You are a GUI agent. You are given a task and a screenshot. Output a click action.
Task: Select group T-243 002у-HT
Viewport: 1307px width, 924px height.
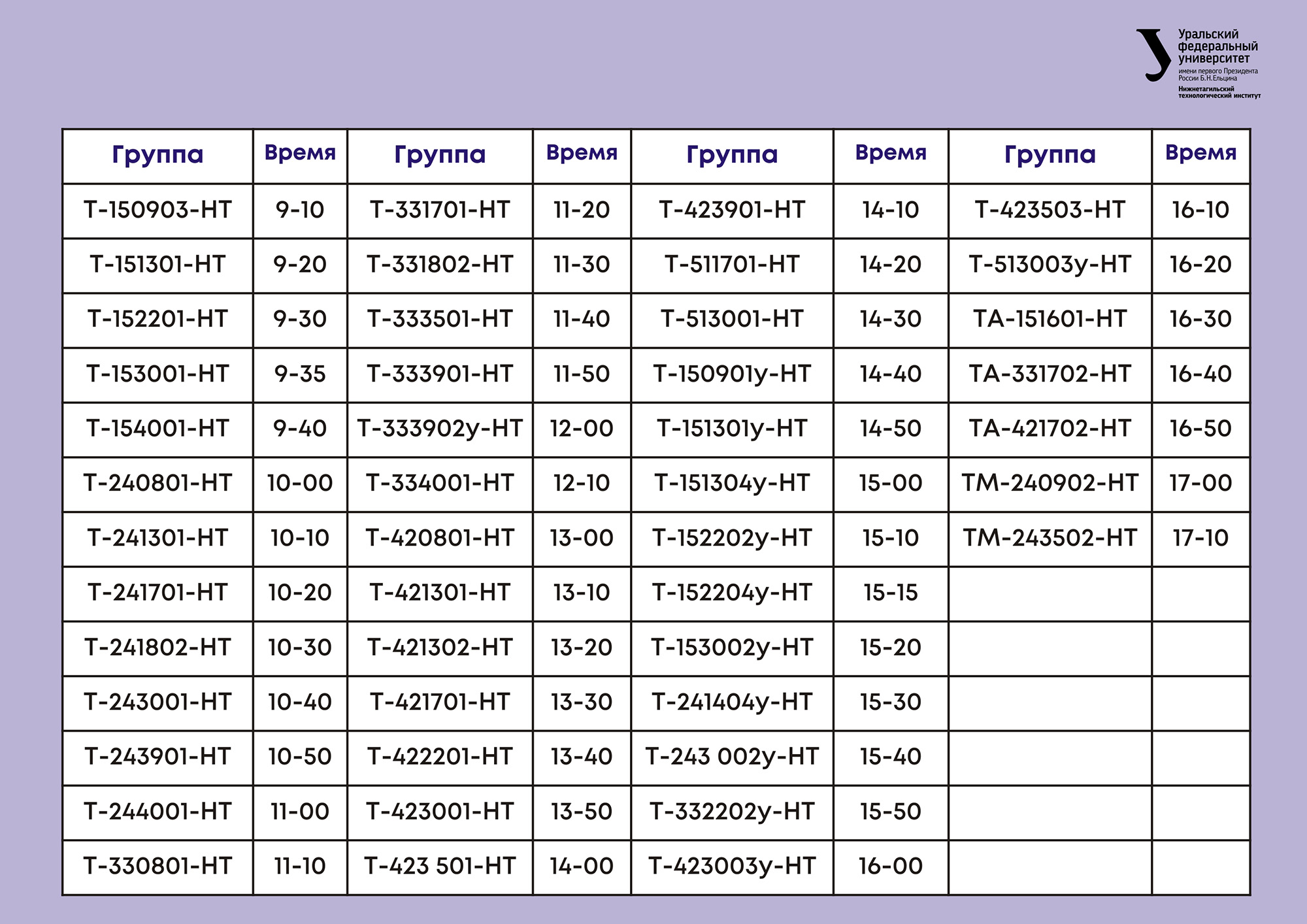[x=732, y=757]
